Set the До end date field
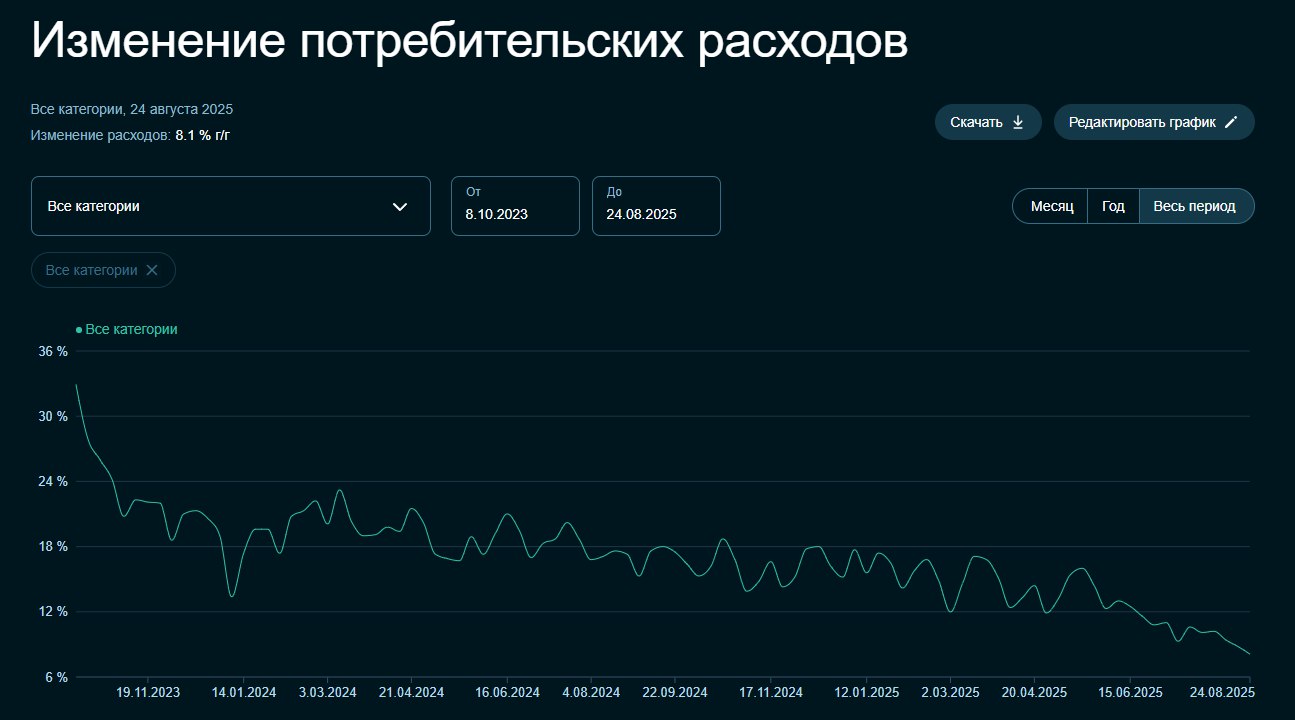The image size is (1295, 720). 656,206
